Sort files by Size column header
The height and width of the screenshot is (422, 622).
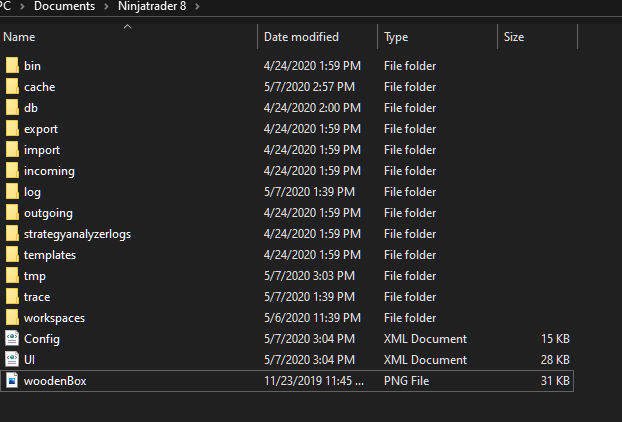(x=514, y=37)
